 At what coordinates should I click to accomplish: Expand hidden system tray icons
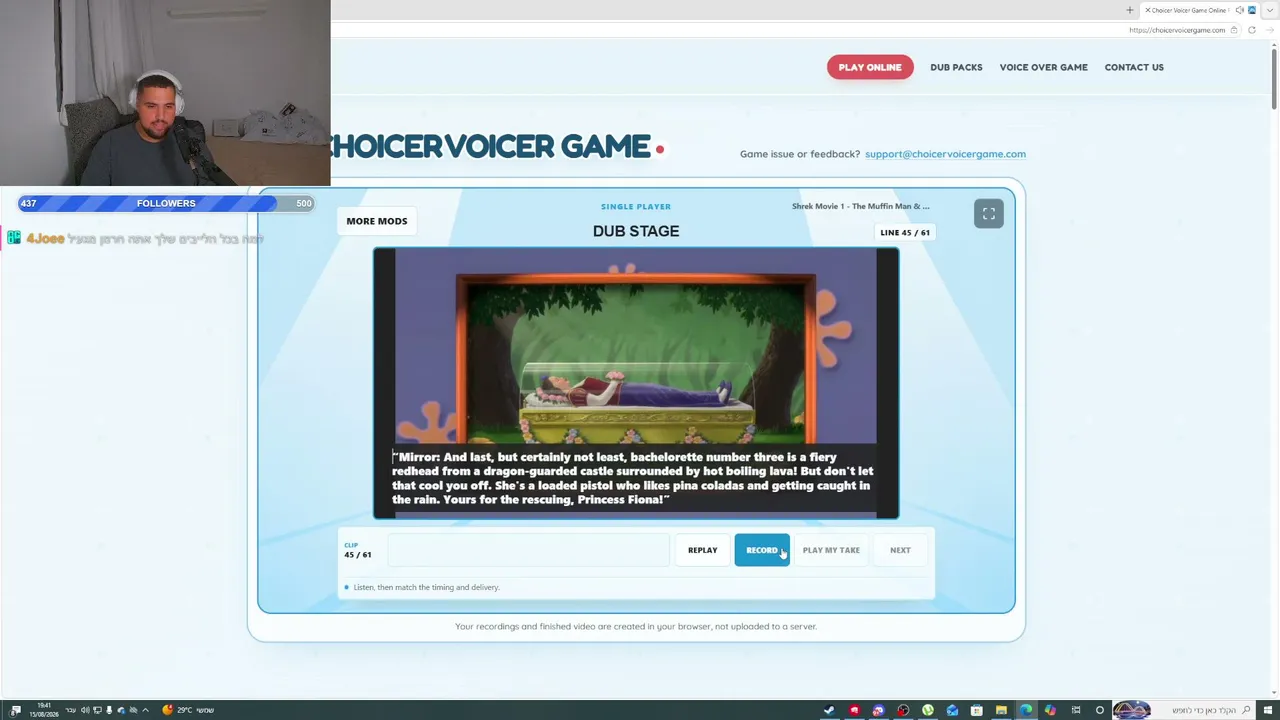tap(145, 710)
